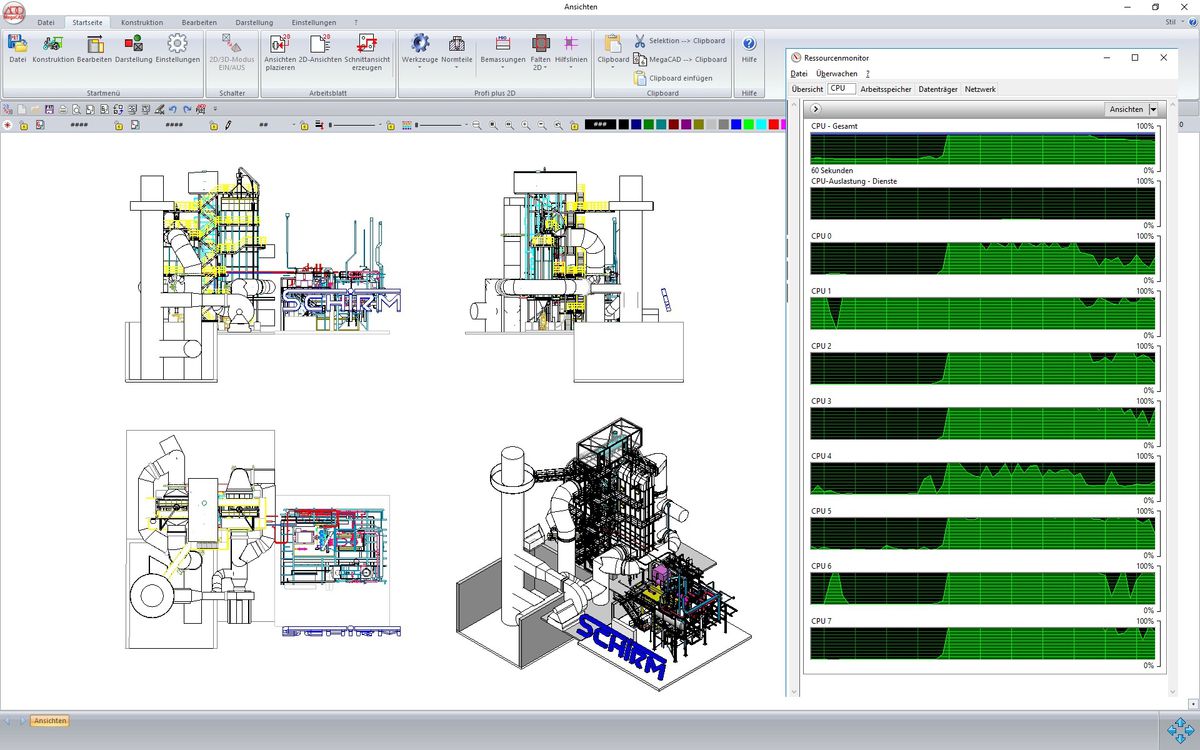1200x750 pixels.
Task: Switch to Netzwerk tab in Ressourcenmonitor
Action: coord(980,89)
